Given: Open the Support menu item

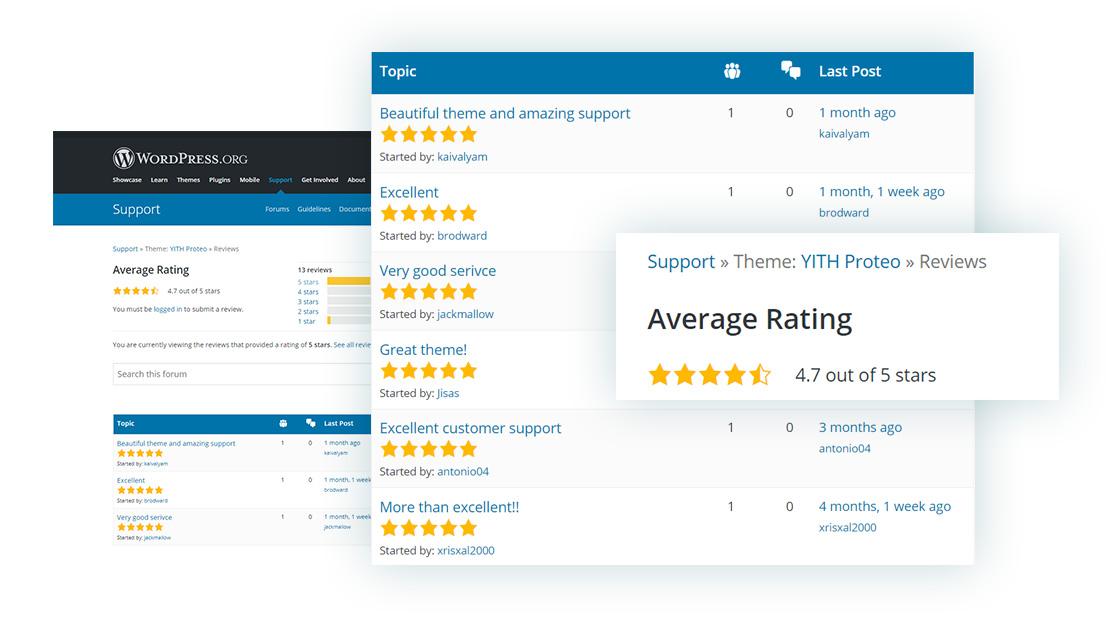Looking at the screenshot, I should [280, 180].
